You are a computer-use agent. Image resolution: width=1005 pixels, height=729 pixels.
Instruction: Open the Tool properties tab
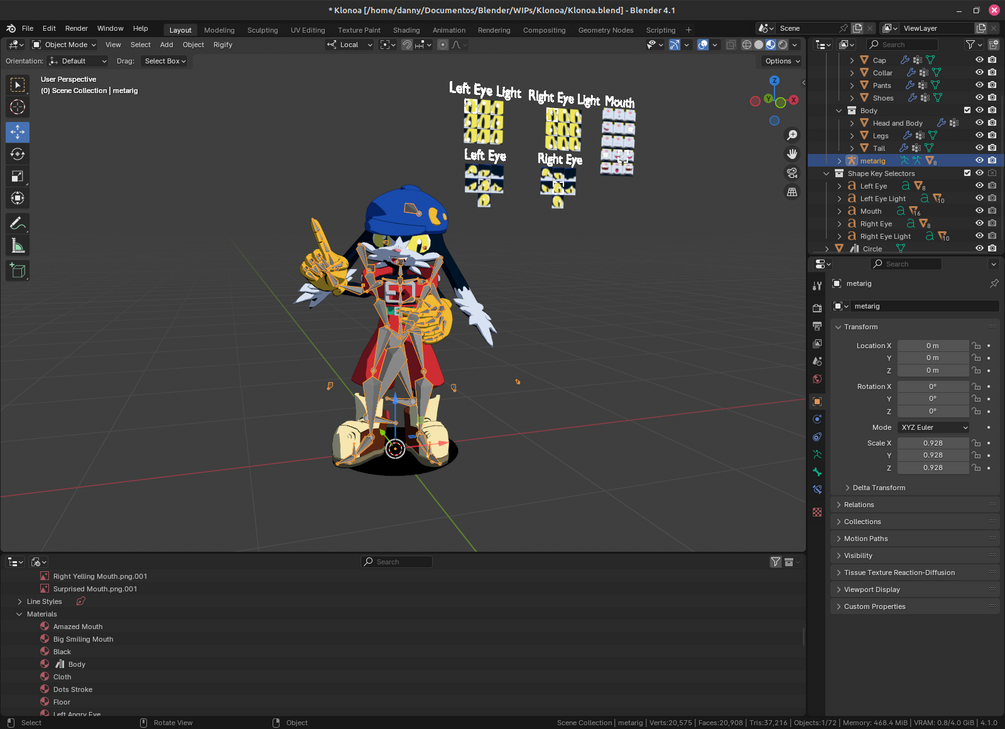tap(817, 286)
